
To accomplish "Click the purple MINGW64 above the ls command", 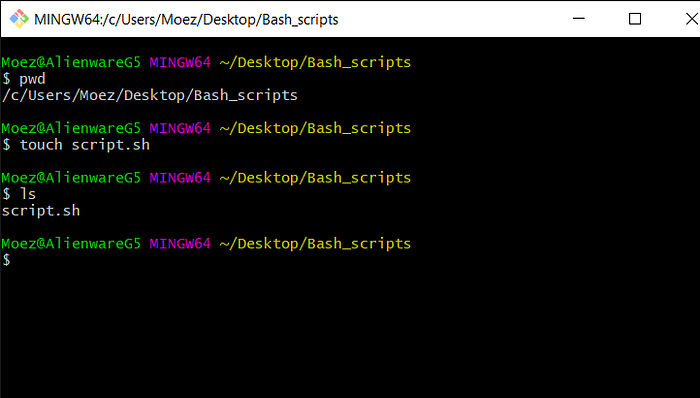I will coord(180,178).
